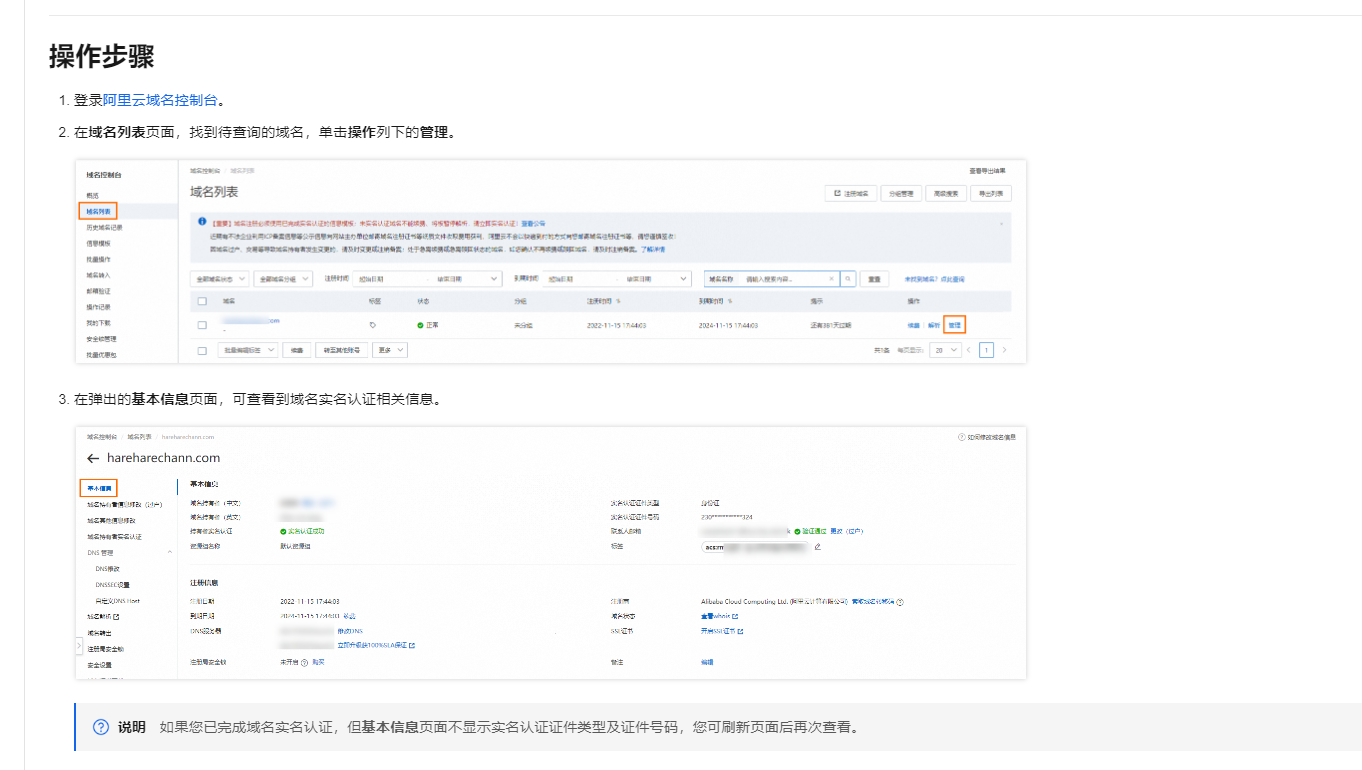The image size is (1362, 770).
Task: Select 历史域名记录 in the sidebar
Action: [104, 227]
